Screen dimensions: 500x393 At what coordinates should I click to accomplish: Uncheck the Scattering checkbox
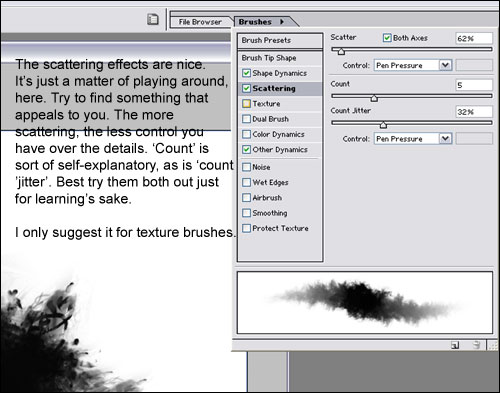(x=246, y=88)
